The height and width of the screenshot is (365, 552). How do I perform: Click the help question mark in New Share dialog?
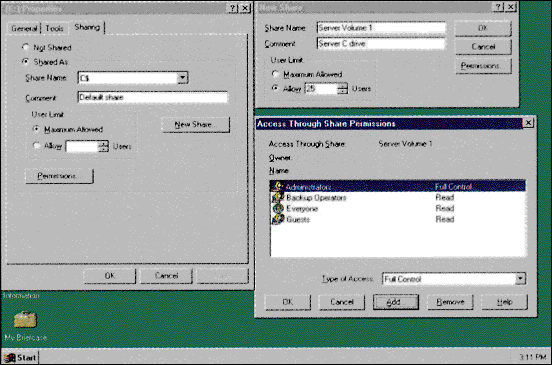click(498, 7)
